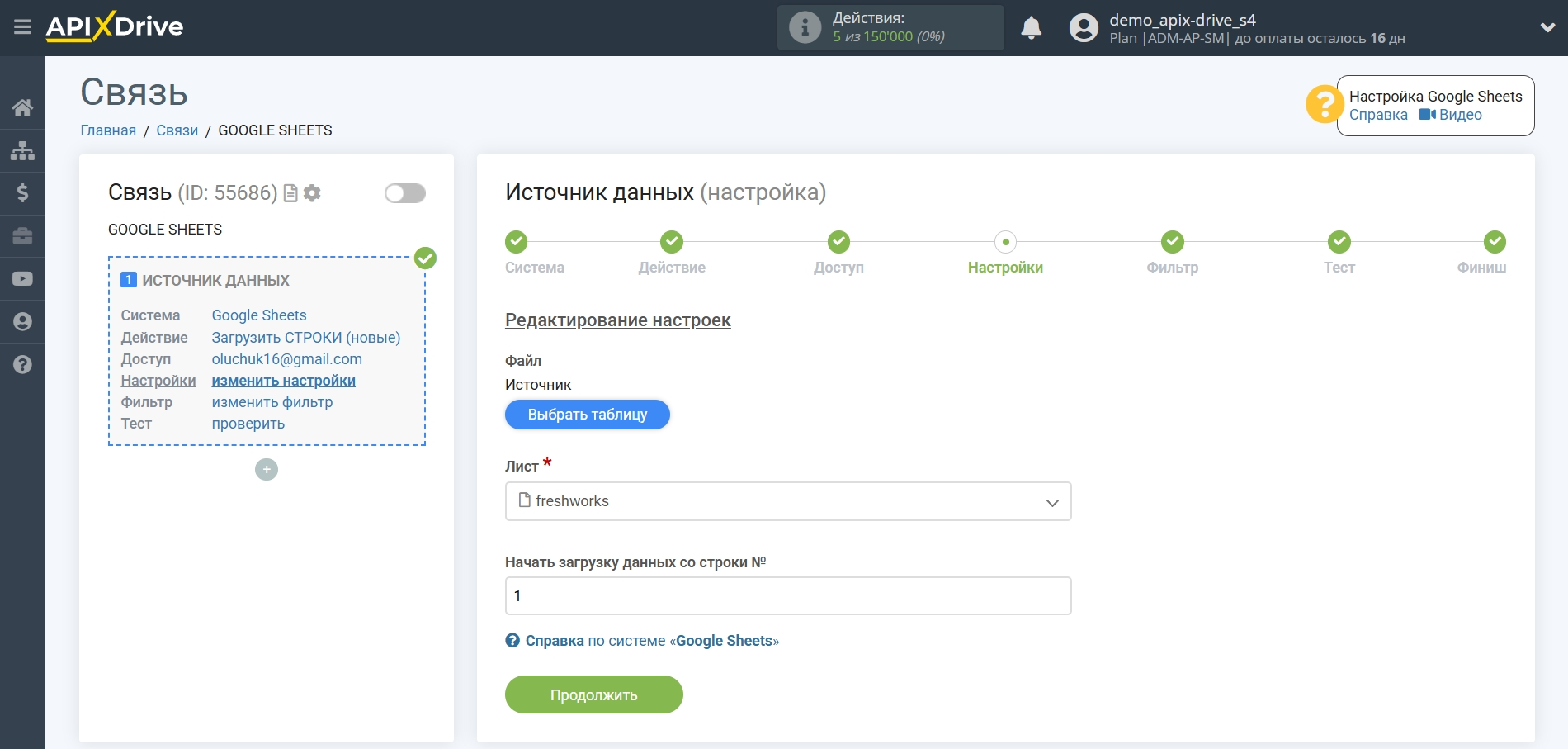Click the copy document icon beside connection ID
1568x749 pixels.
tap(290, 193)
